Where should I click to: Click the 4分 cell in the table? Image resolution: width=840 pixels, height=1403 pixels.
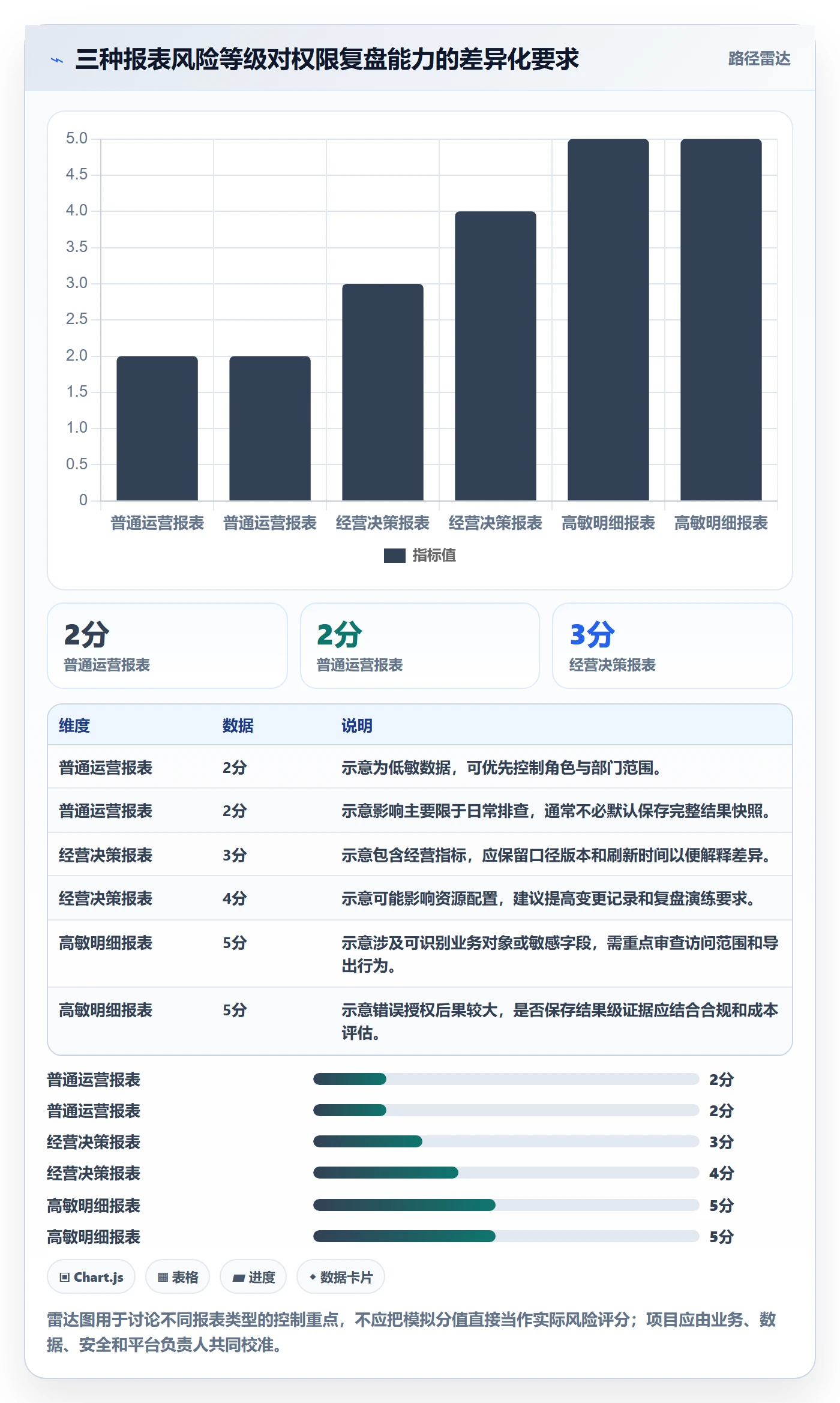[x=235, y=899]
